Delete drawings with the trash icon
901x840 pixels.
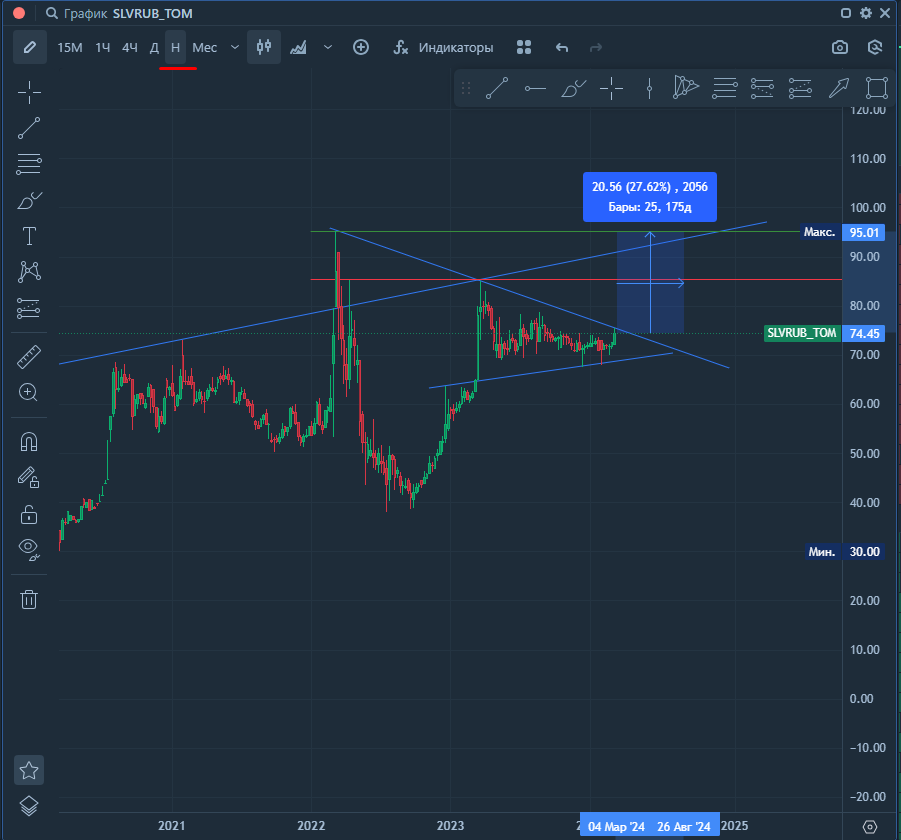[29, 599]
